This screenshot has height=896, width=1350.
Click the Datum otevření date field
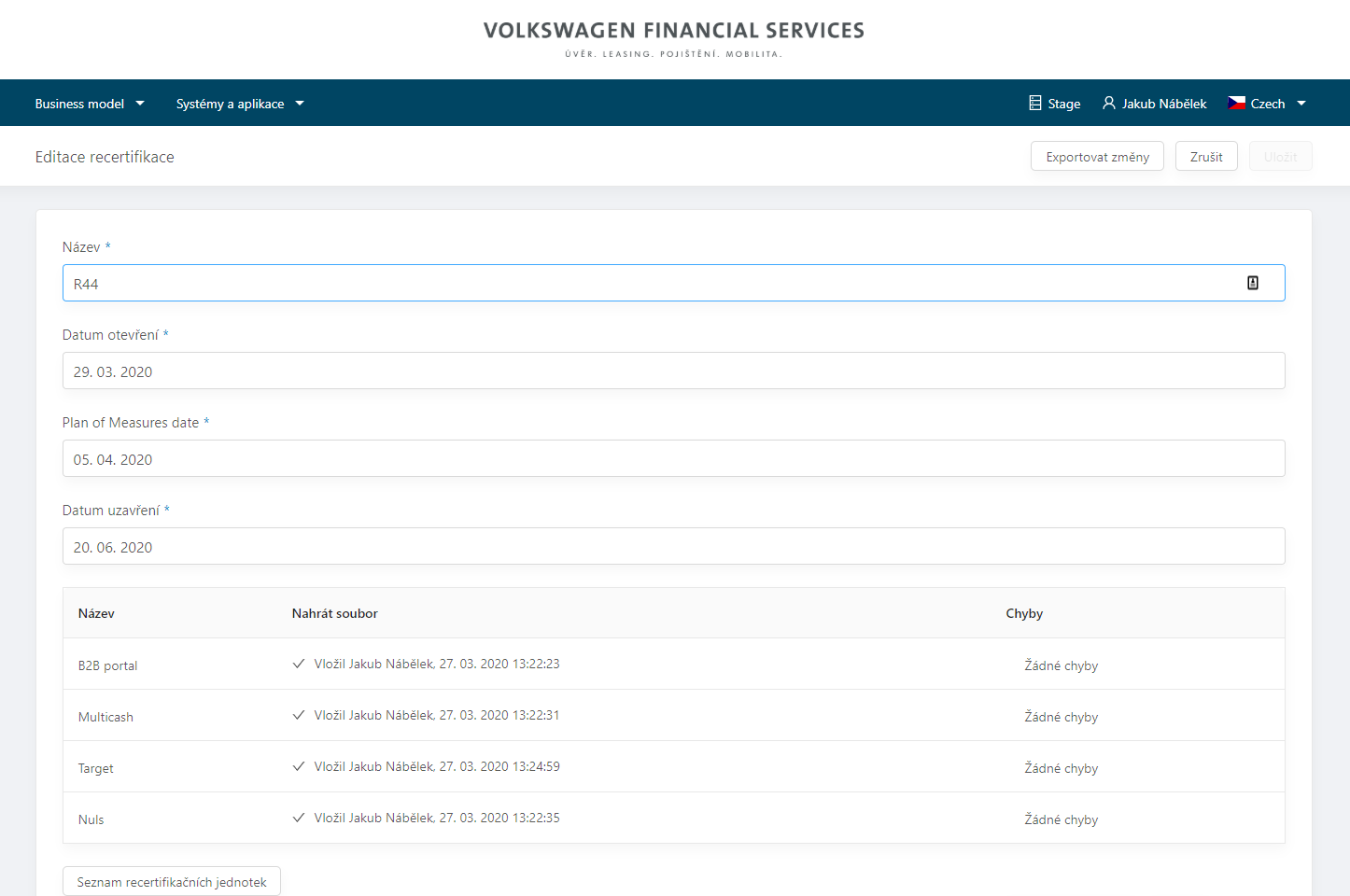(x=673, y=371)
